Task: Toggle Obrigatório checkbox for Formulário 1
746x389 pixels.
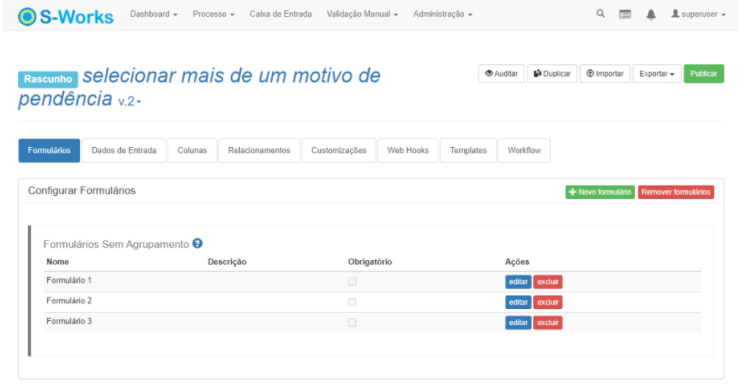Action: click(x=352, y=282)
